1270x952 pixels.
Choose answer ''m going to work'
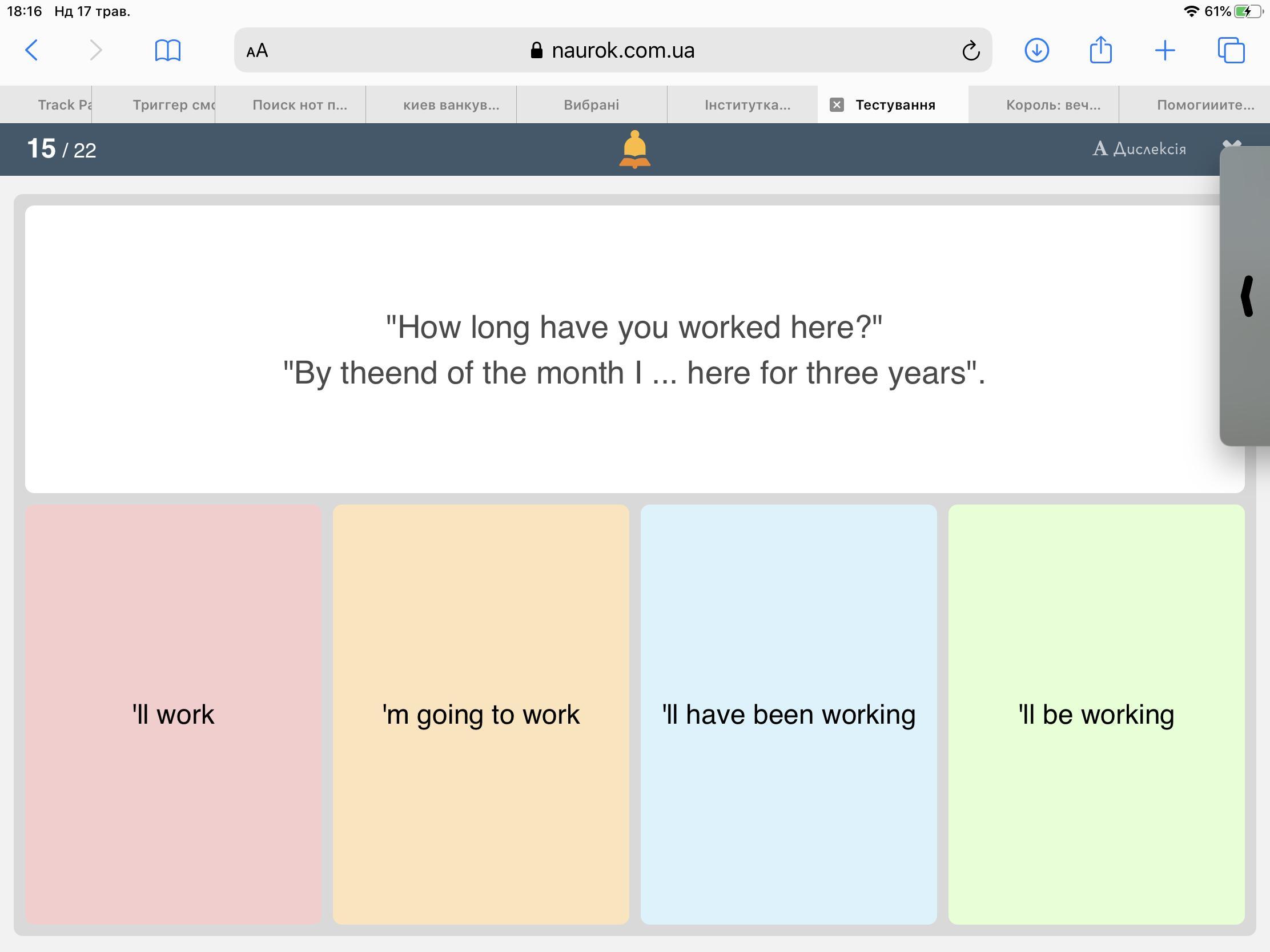point(481,714)
